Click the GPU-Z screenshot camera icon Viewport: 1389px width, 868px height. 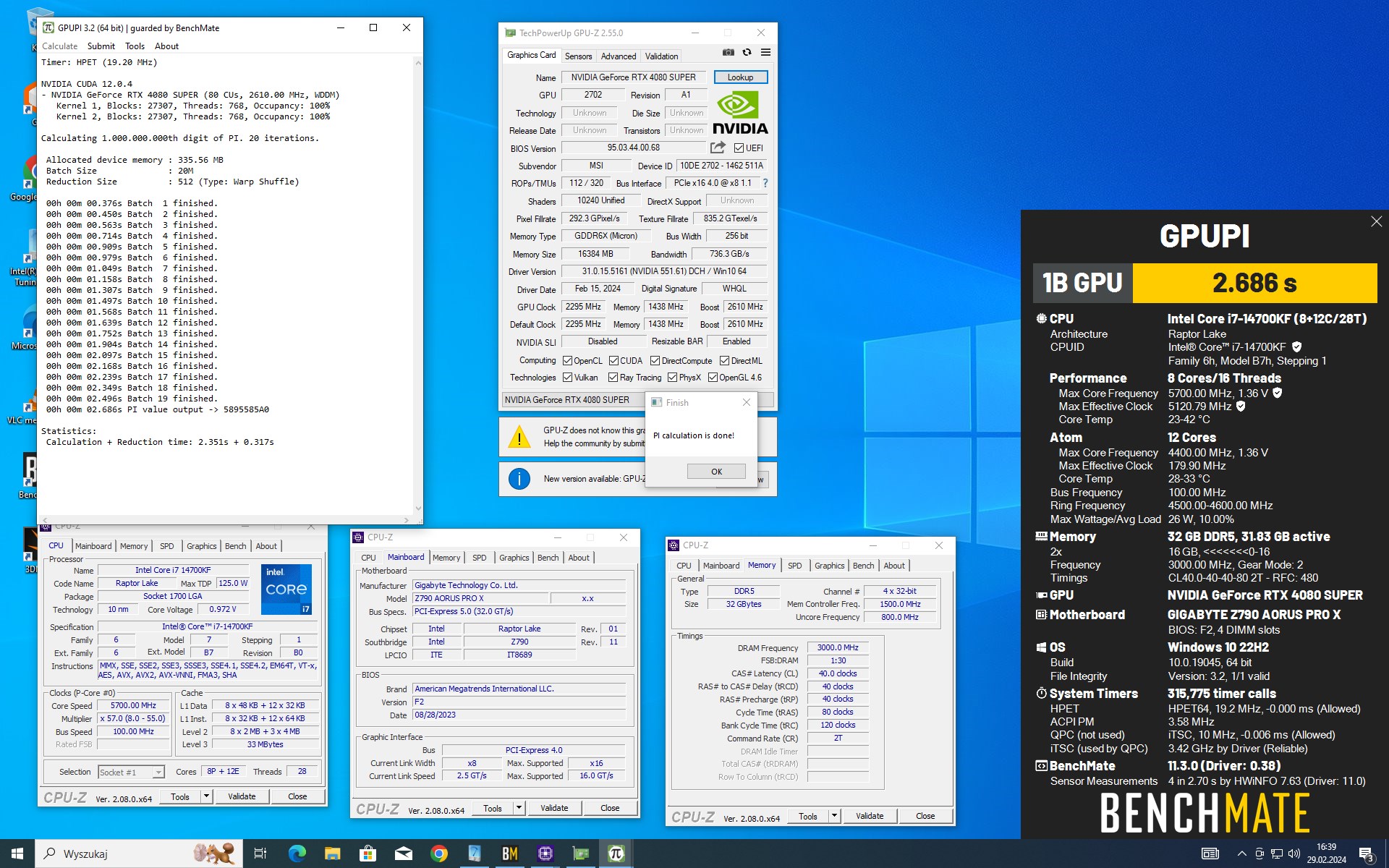pyautogui.click(x=729, y=53)
